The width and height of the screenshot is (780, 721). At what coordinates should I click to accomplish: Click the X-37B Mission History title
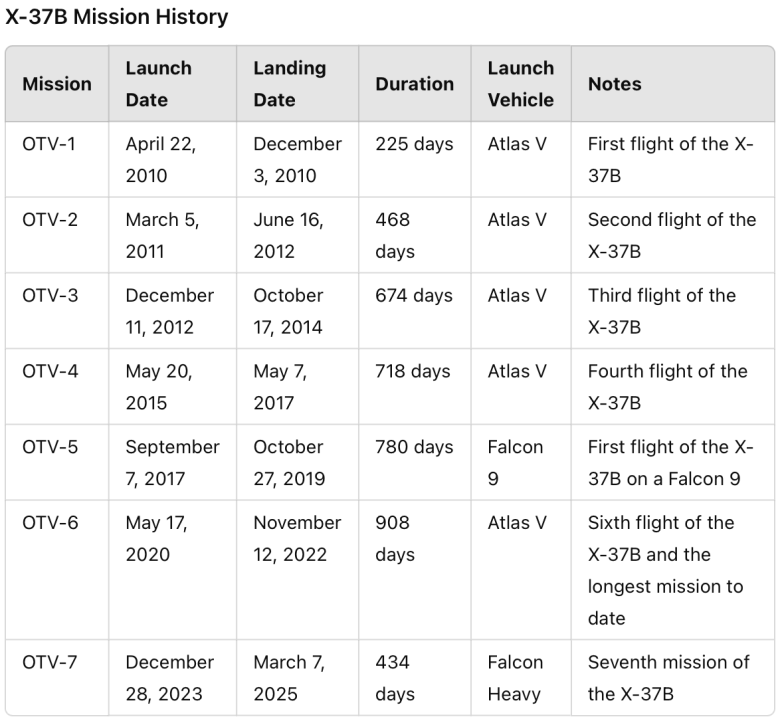[116, 17]
